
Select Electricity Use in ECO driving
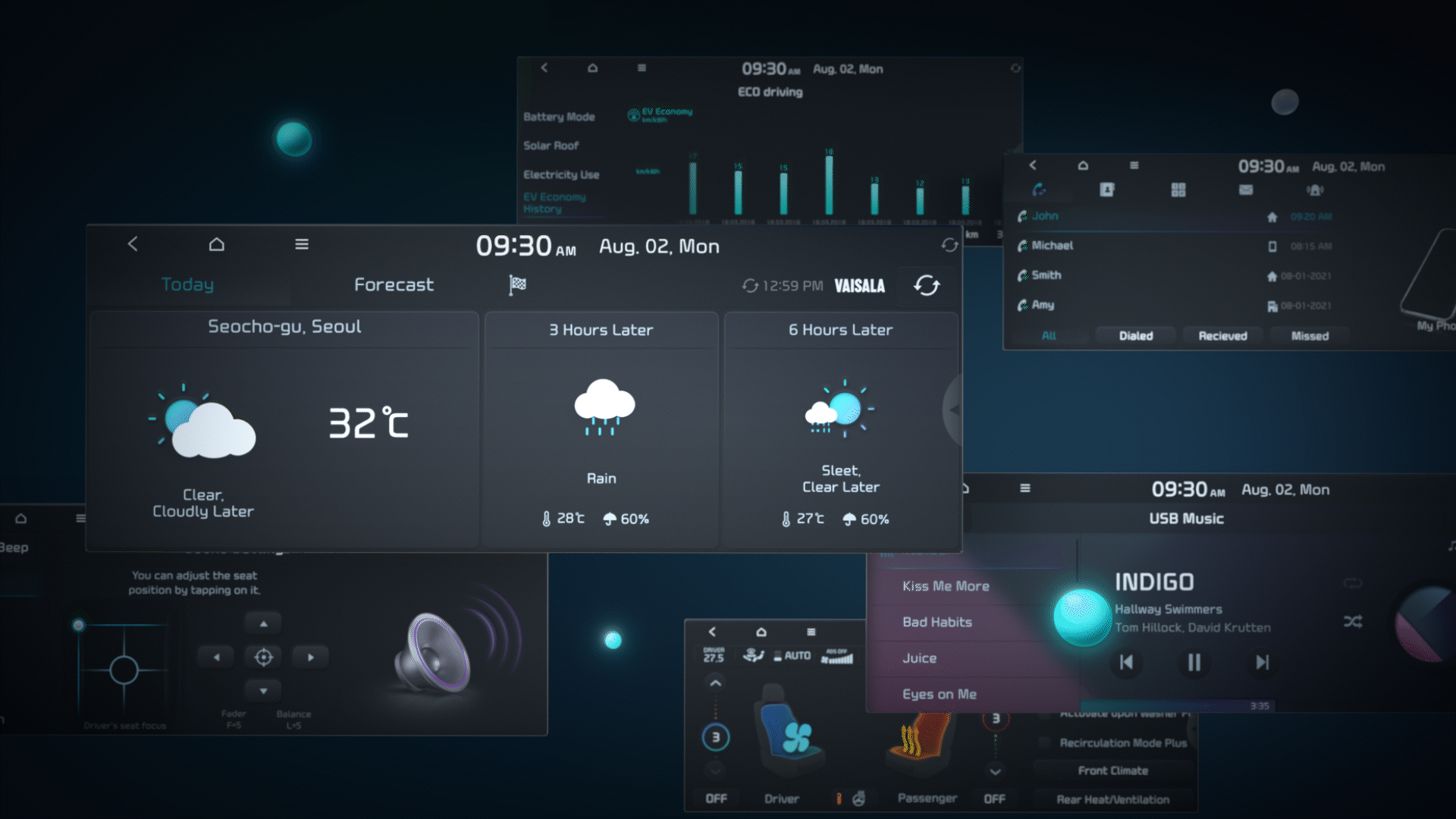coord(561,174)
